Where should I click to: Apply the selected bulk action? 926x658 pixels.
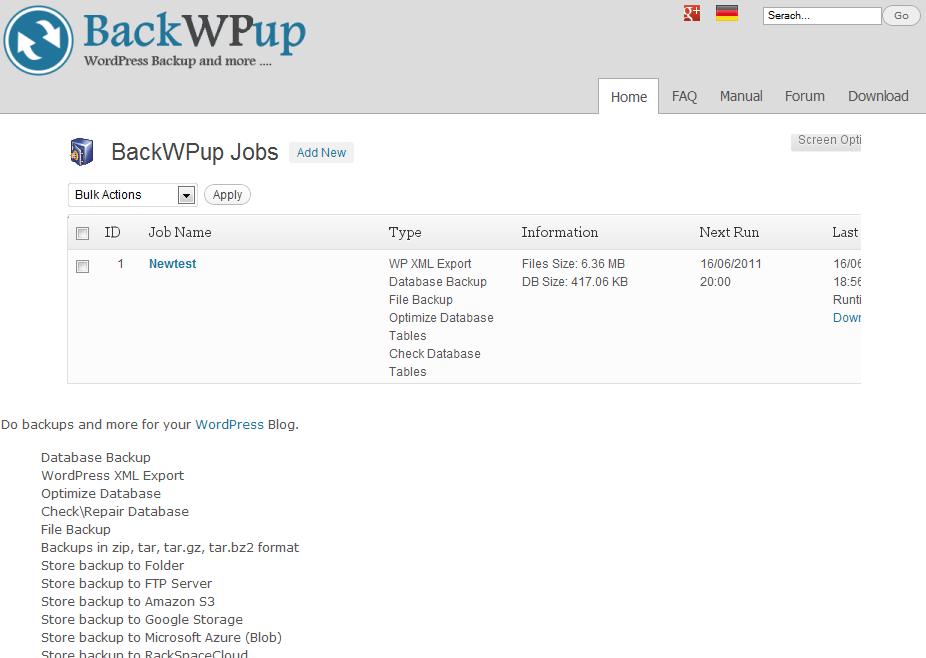(227, 195)
